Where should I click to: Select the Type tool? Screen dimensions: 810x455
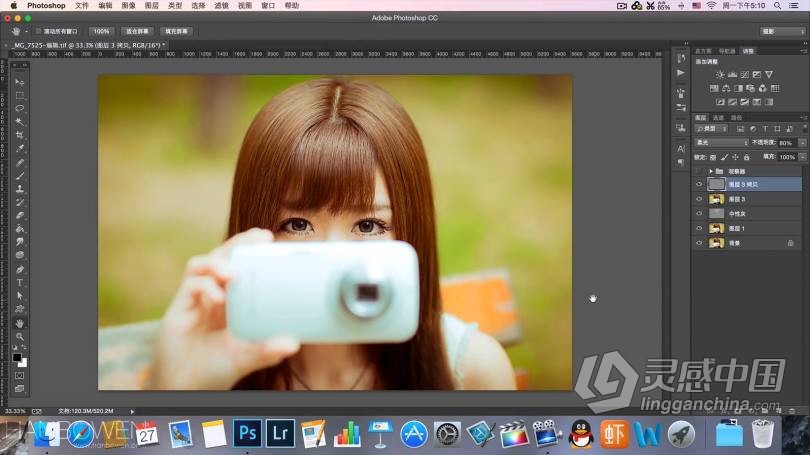20,283
